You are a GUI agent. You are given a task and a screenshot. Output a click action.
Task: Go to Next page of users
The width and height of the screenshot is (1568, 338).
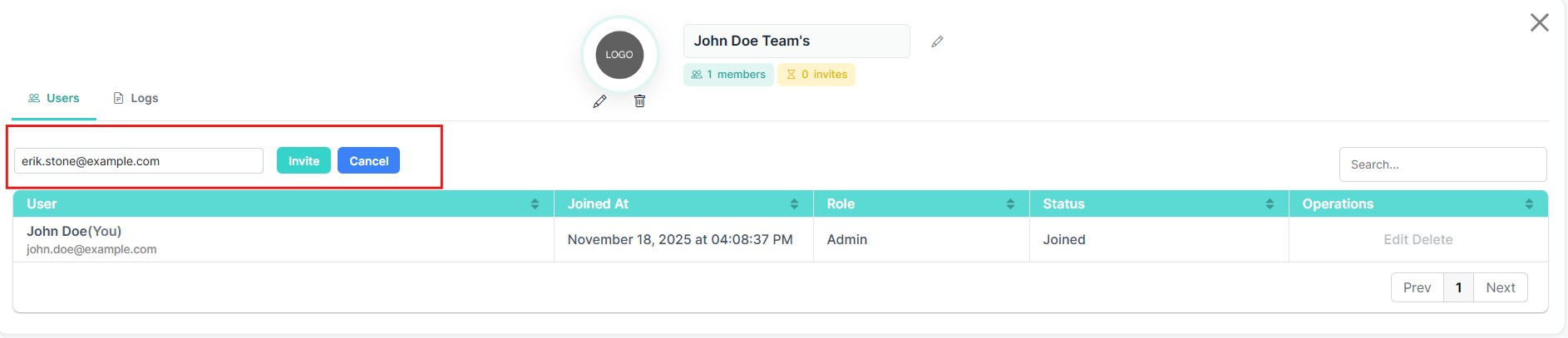[1500, 287]
